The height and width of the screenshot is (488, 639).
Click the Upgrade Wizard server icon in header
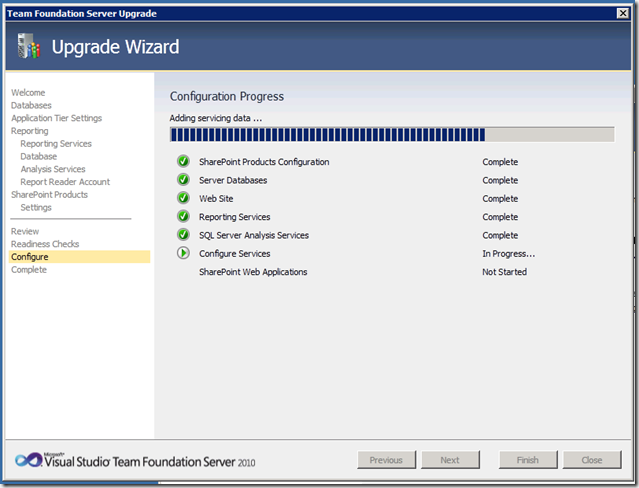pyautogui.click(x=29, y=48)
